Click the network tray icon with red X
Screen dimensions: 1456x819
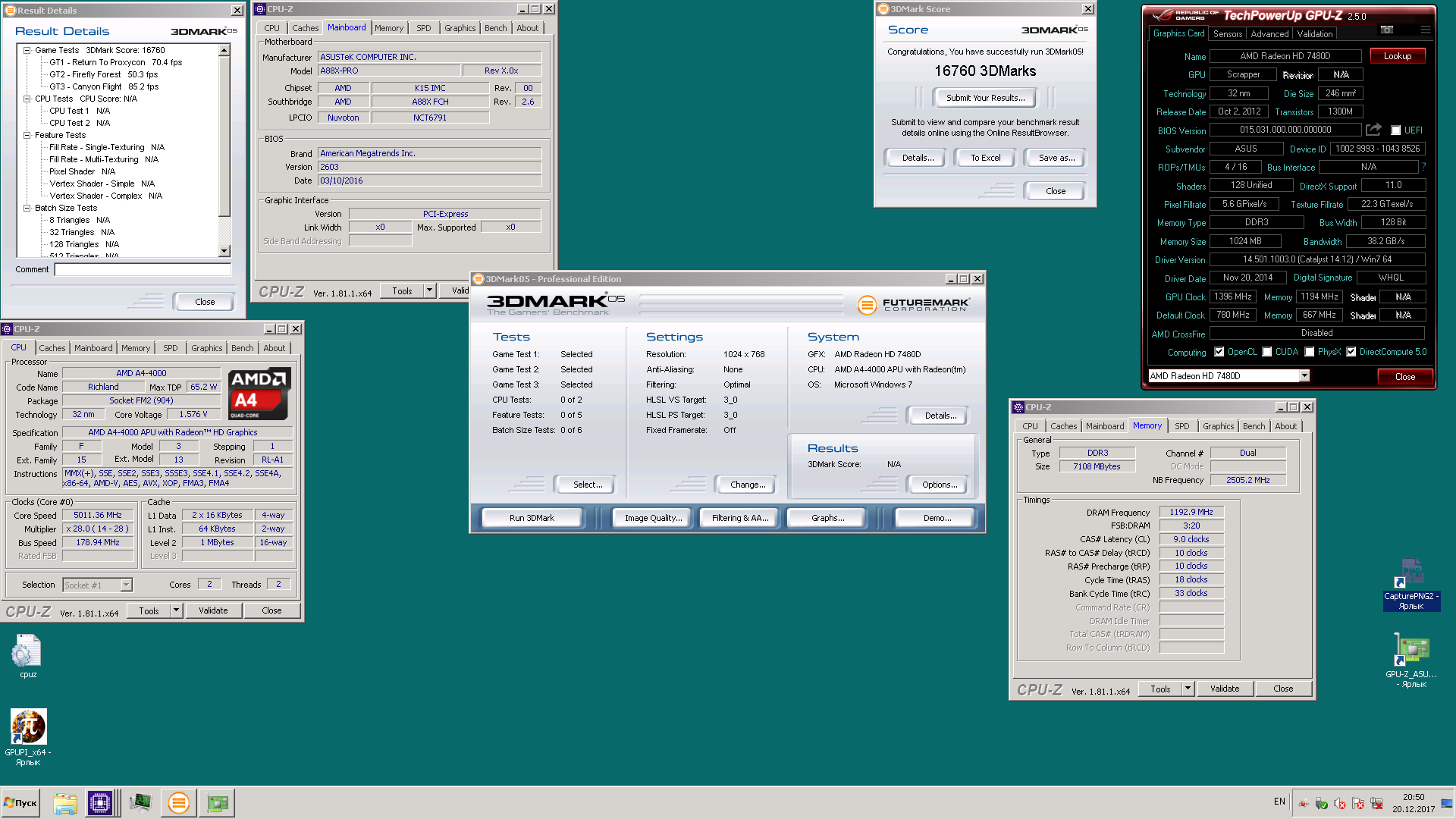[1376, 803]
